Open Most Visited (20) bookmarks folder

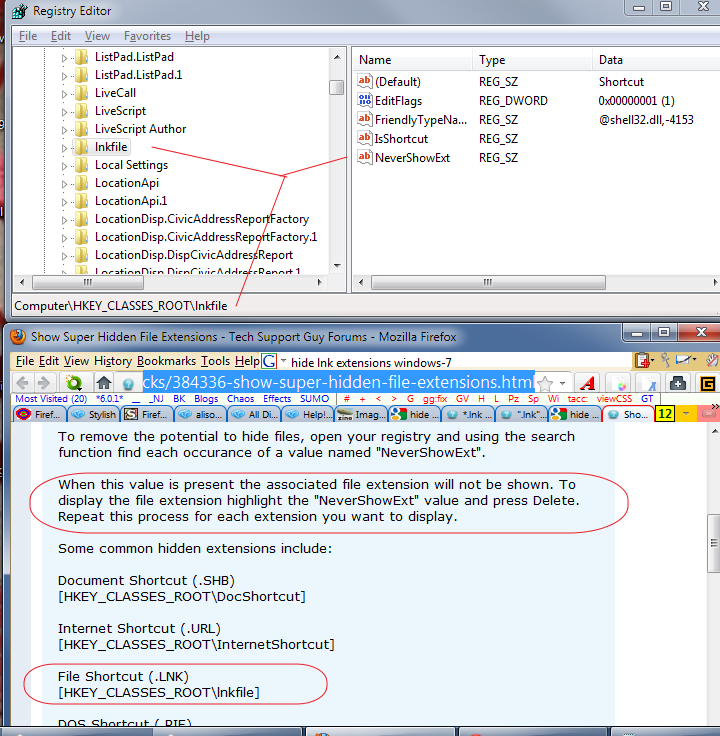(x=51, y=399)
